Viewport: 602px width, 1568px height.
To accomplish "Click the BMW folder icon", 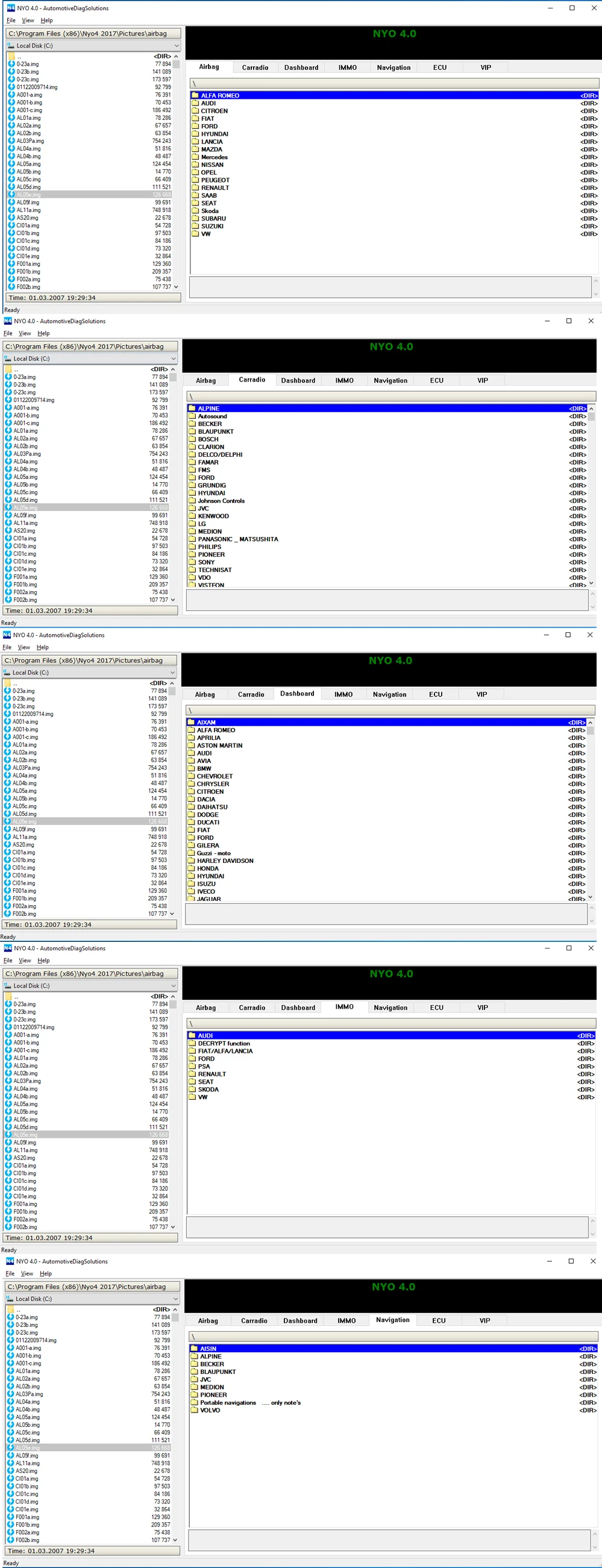I will [191, 769].
